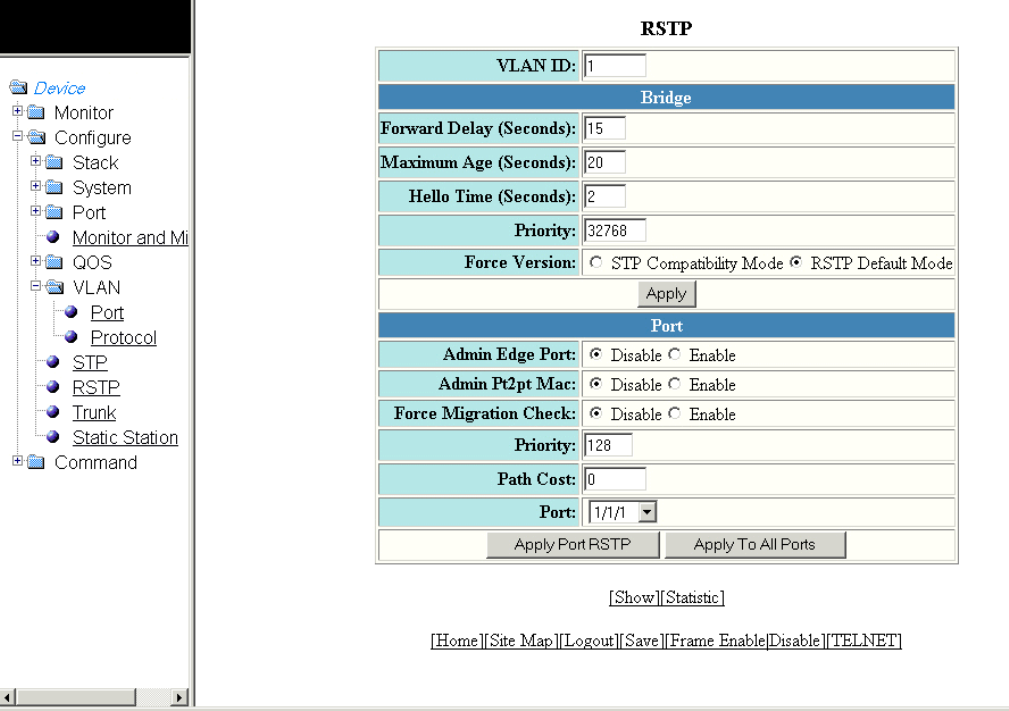Open the Port number dropdown showing 1/1/1
This screenshot has height=711, width=1009.
[647, 512]
